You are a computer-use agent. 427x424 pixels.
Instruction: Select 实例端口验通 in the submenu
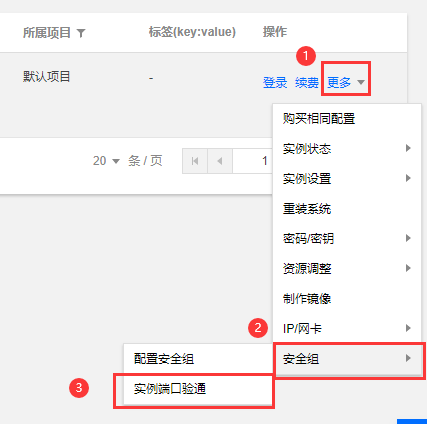198,389
